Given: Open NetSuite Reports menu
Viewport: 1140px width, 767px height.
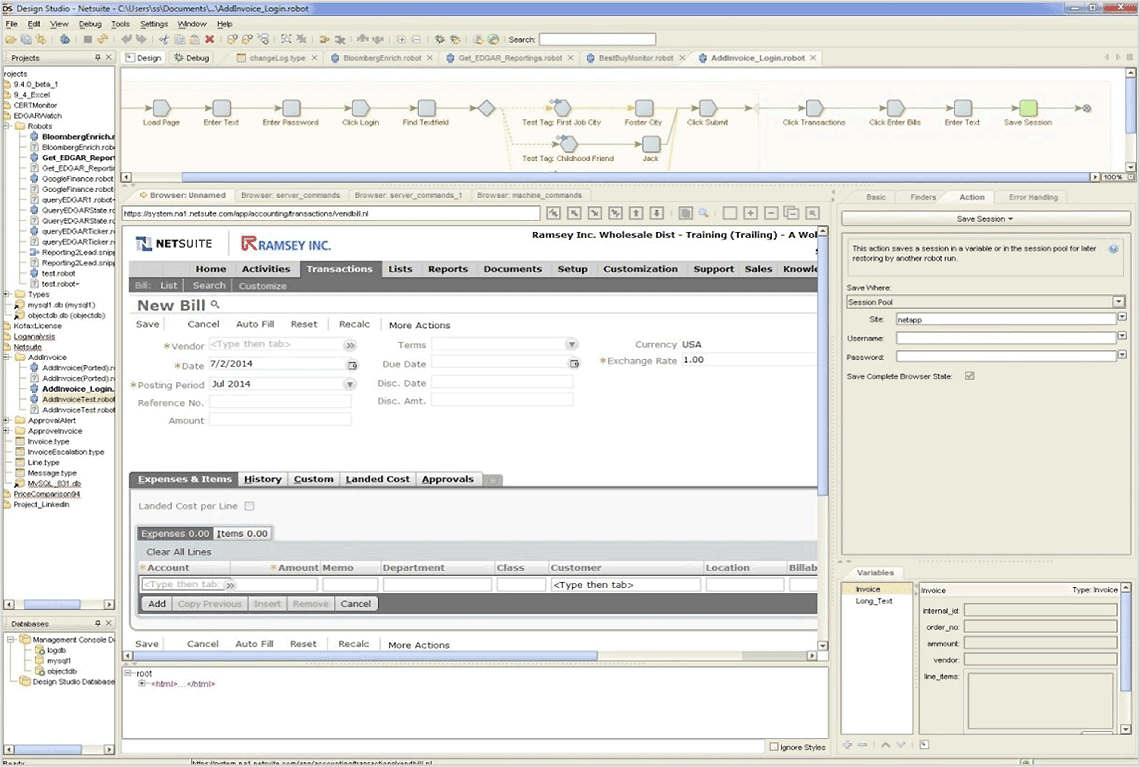Looking at the screenshot, I should click(x=448, y=269).
